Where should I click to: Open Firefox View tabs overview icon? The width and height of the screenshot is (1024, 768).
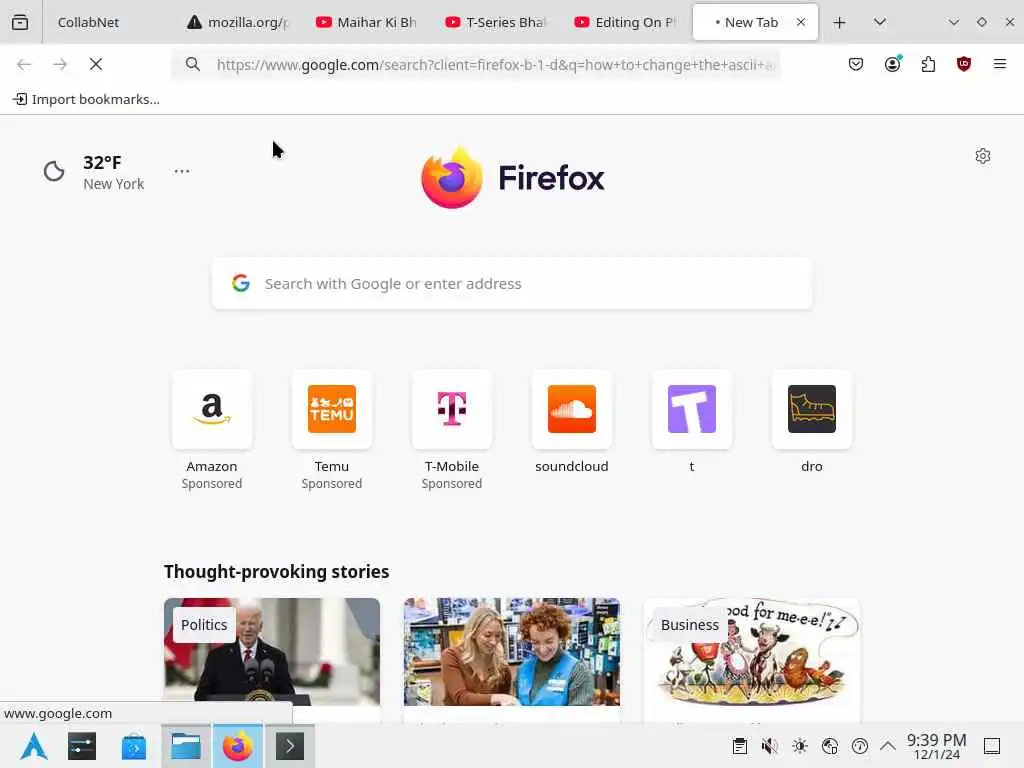pyautogui.click(x=20, y=22)
